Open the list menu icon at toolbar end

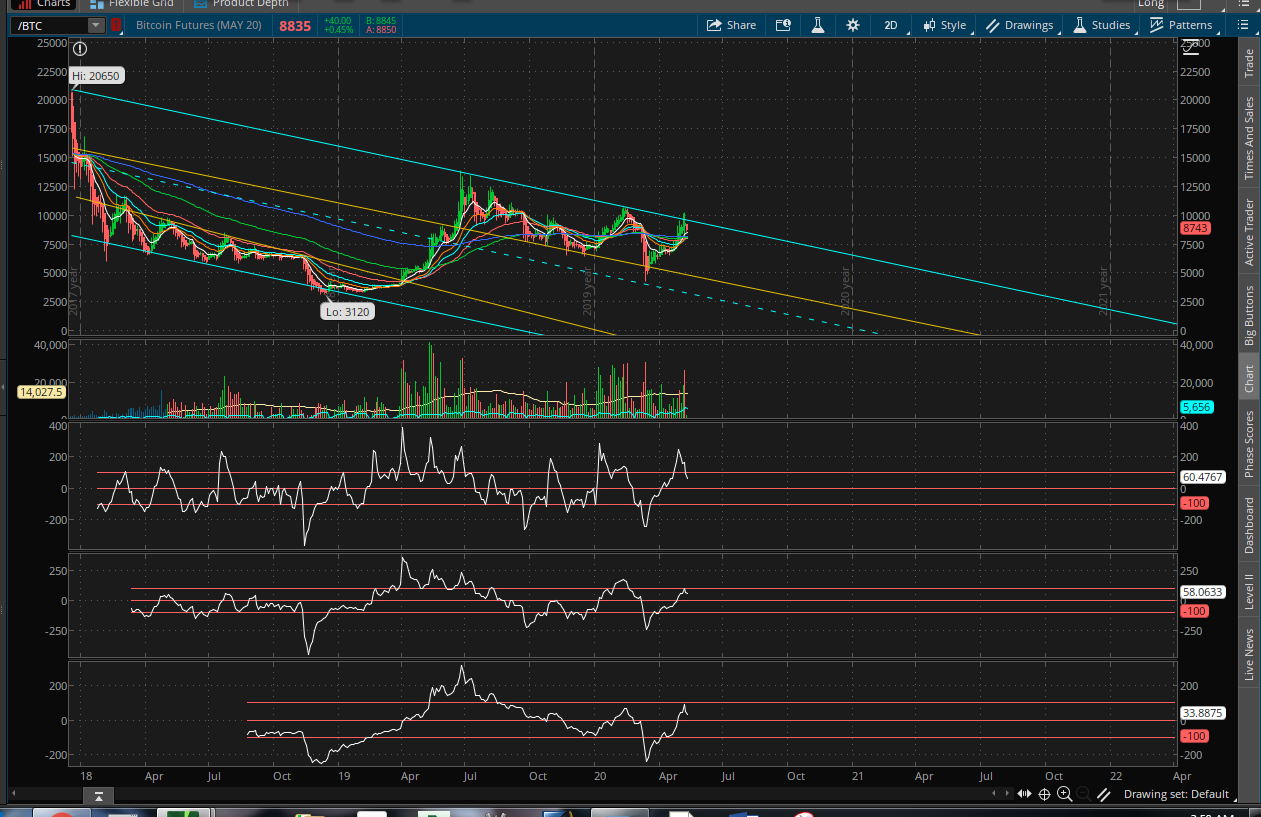pyautogui.click(x=1243, y=25)
